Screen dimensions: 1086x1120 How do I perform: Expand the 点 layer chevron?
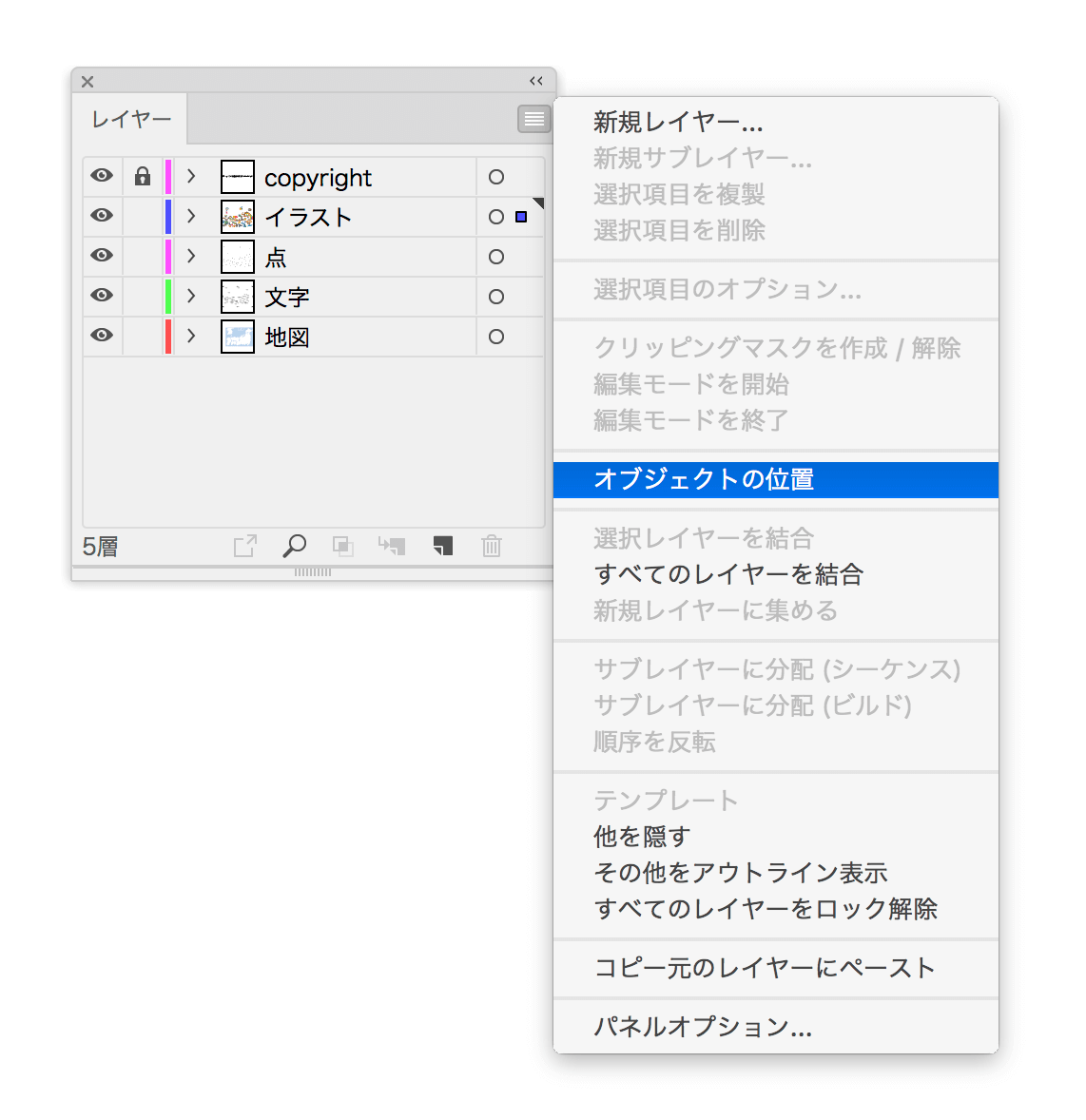tap(191, 256)
